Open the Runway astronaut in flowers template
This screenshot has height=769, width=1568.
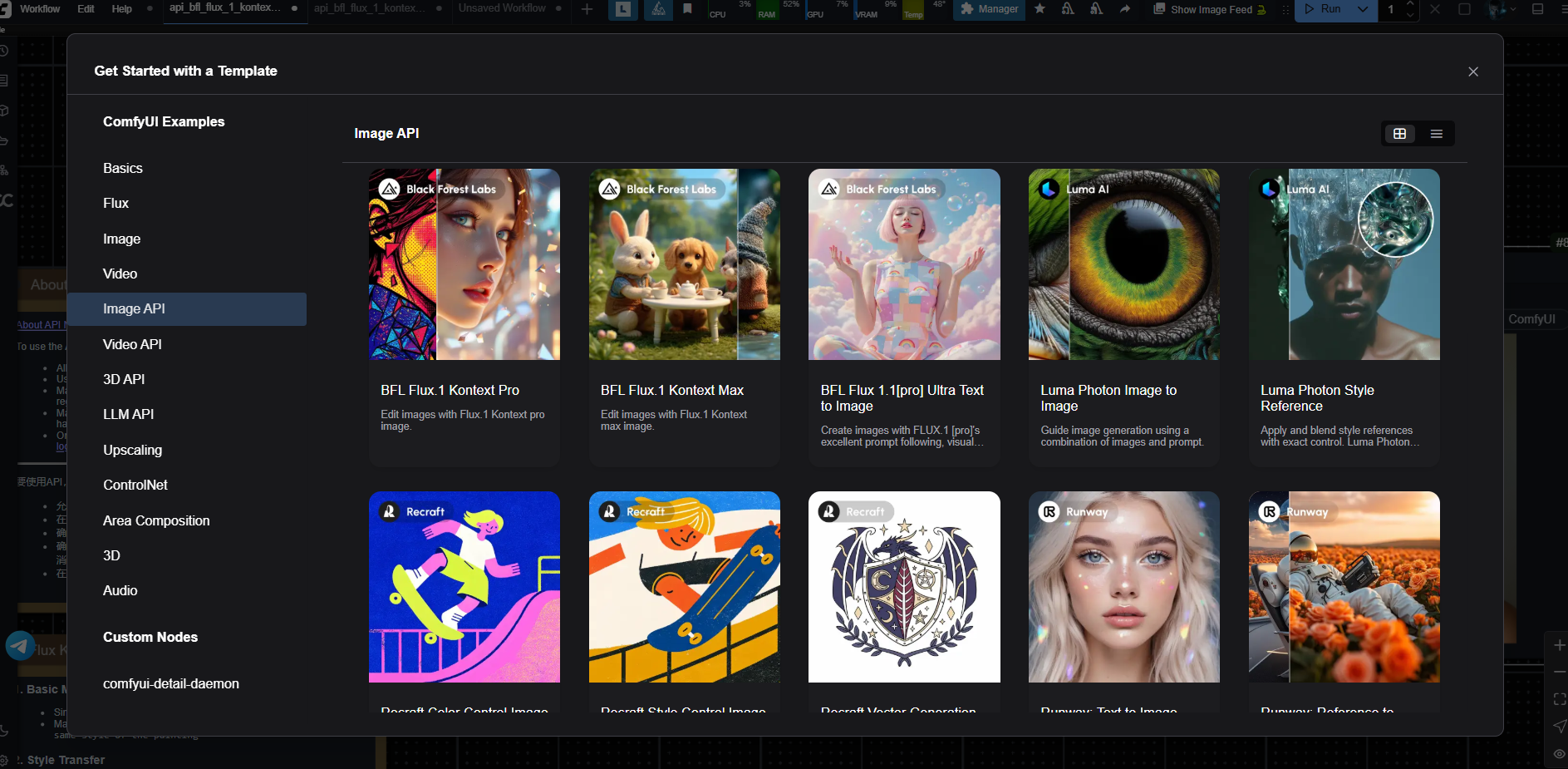coord(1344,587)
